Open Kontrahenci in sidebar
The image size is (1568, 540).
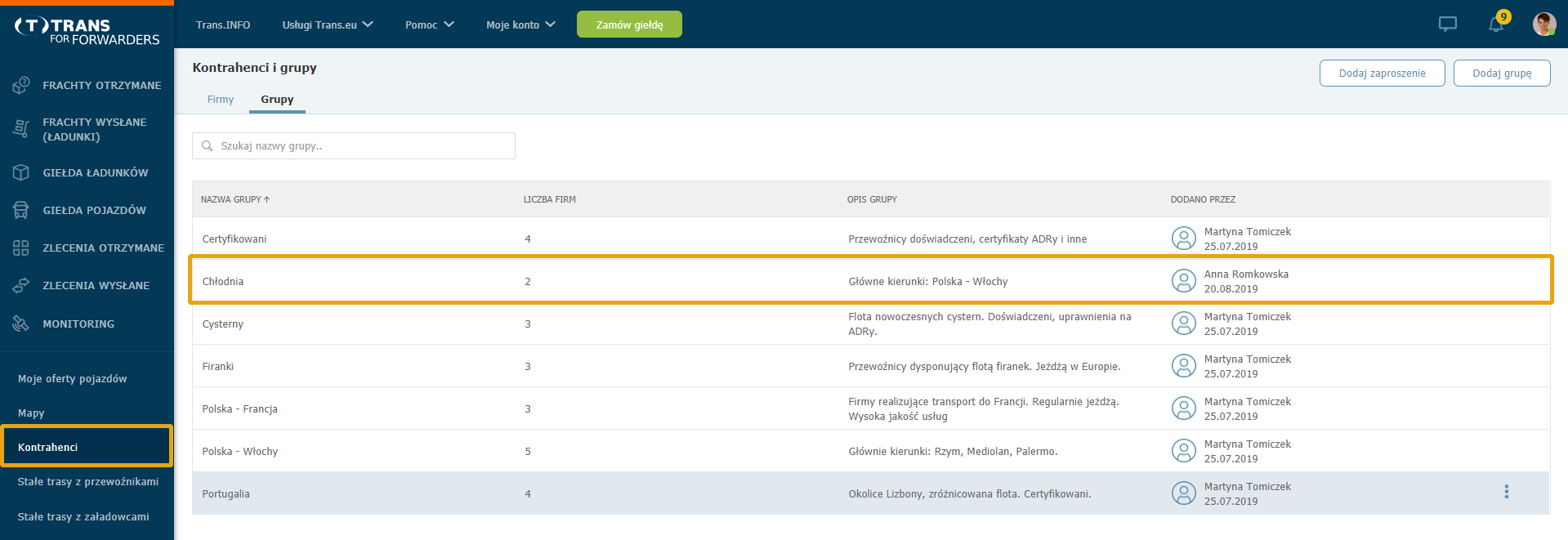click(87, 447)
